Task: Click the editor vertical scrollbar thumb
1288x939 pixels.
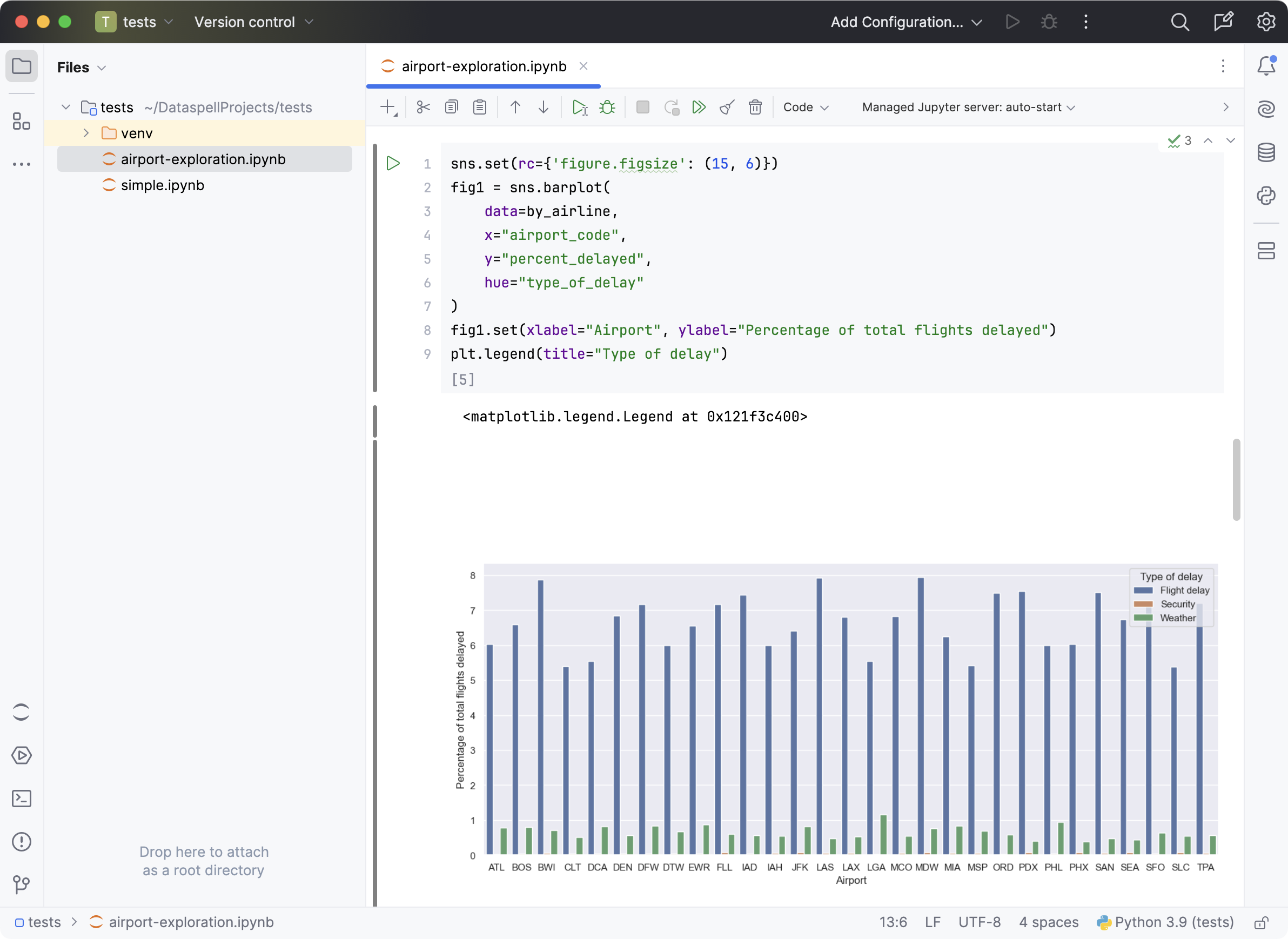Action: coord(1236,479)
